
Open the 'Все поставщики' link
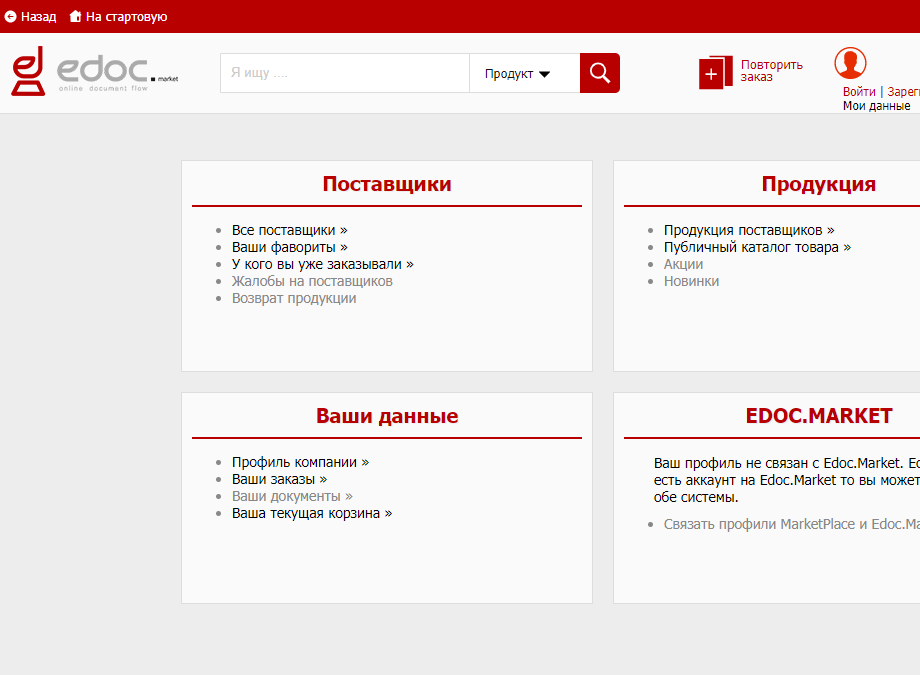click(289, 230)
